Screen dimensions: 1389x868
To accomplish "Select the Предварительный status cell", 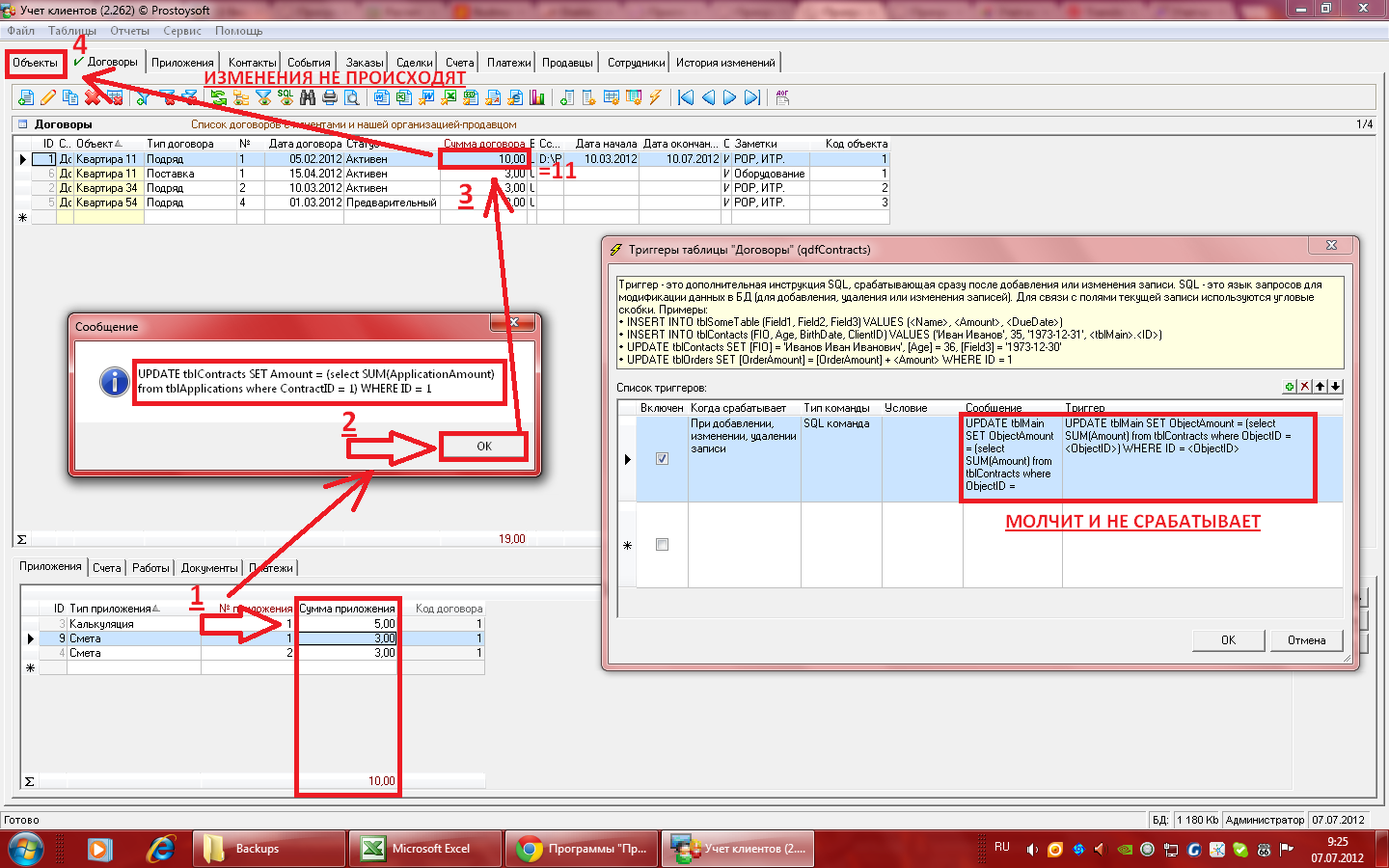I will click(x=392, y=203).
